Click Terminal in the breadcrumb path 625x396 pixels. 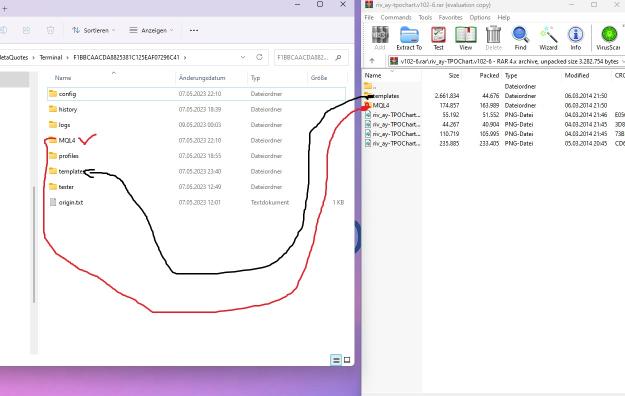[x=51, y=57]
